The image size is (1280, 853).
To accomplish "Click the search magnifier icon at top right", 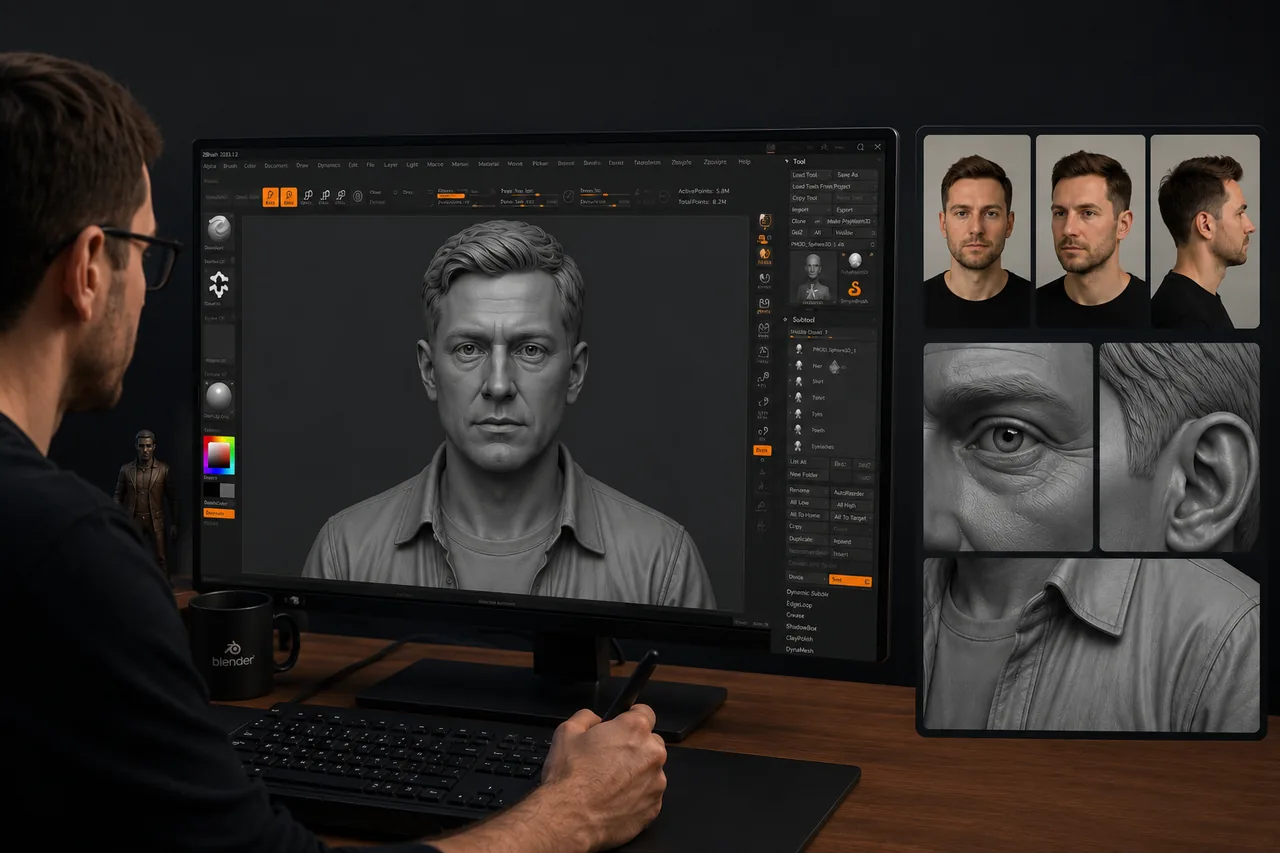I will tap(860, 146).
